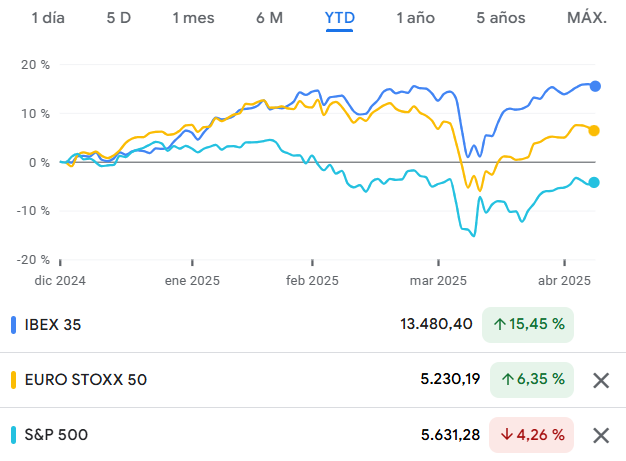Remove EURO STOXX 50 with its X icon
This screenshot has width=626, height=461.
(601, 380)
